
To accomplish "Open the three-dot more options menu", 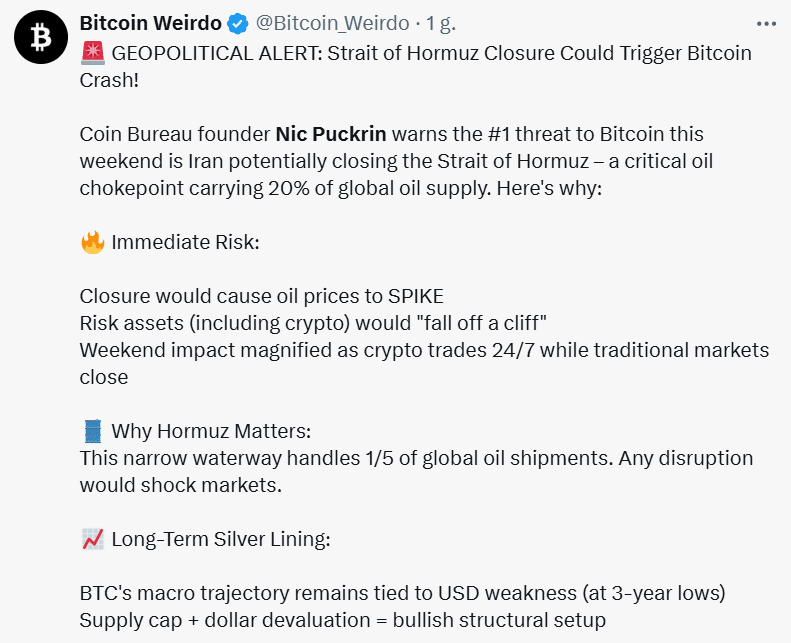I will click(x=766, y=23).
